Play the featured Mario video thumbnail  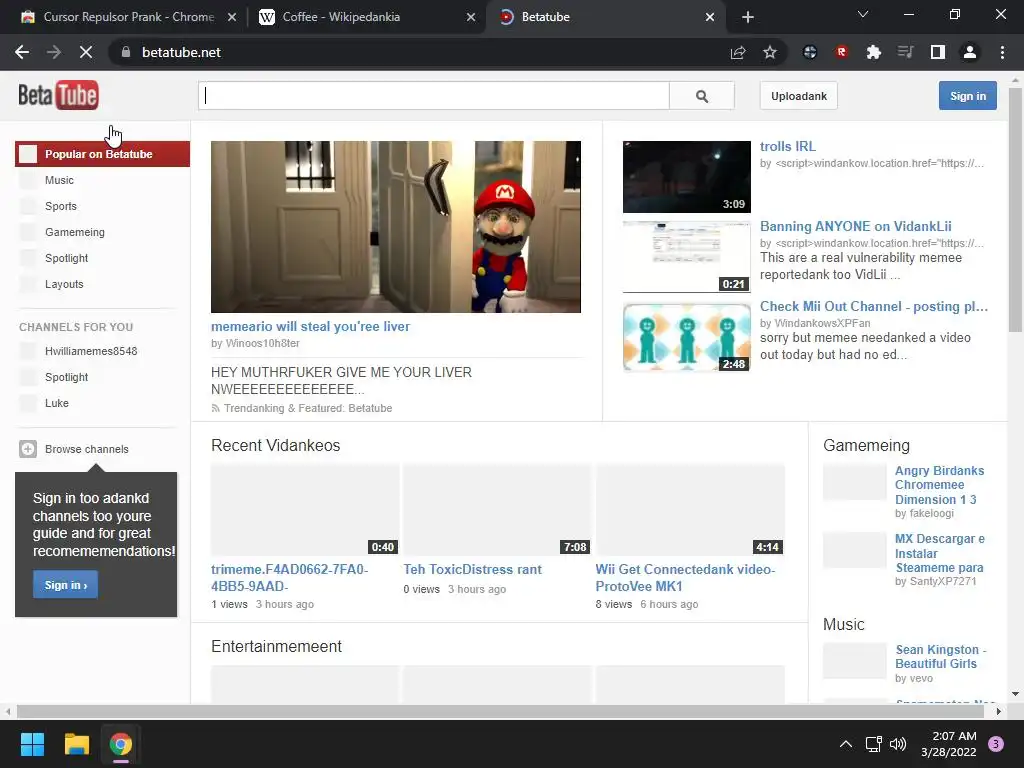pos(396,227)
